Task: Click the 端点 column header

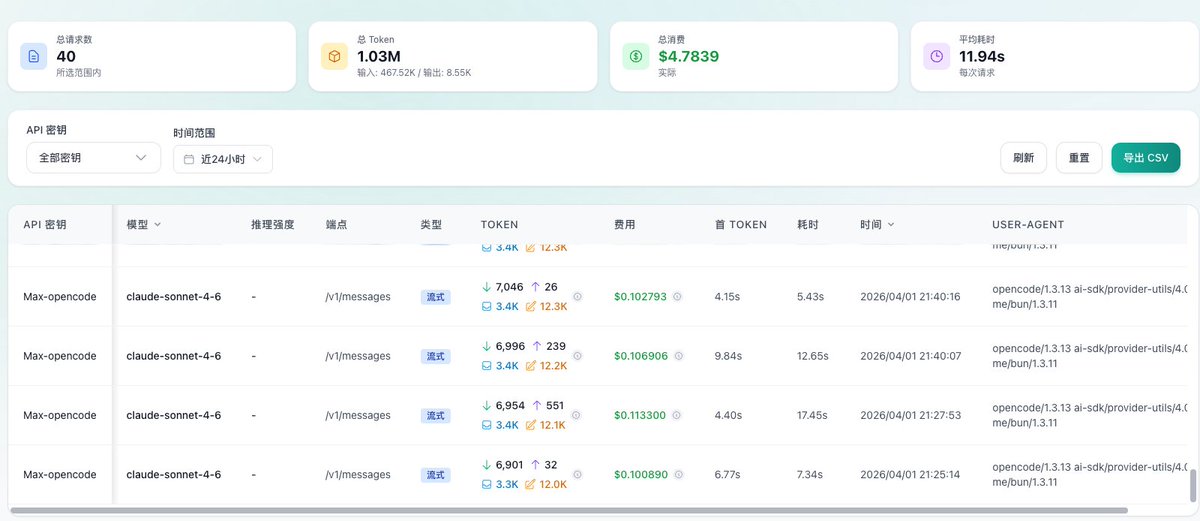Action: coord(337,225)
